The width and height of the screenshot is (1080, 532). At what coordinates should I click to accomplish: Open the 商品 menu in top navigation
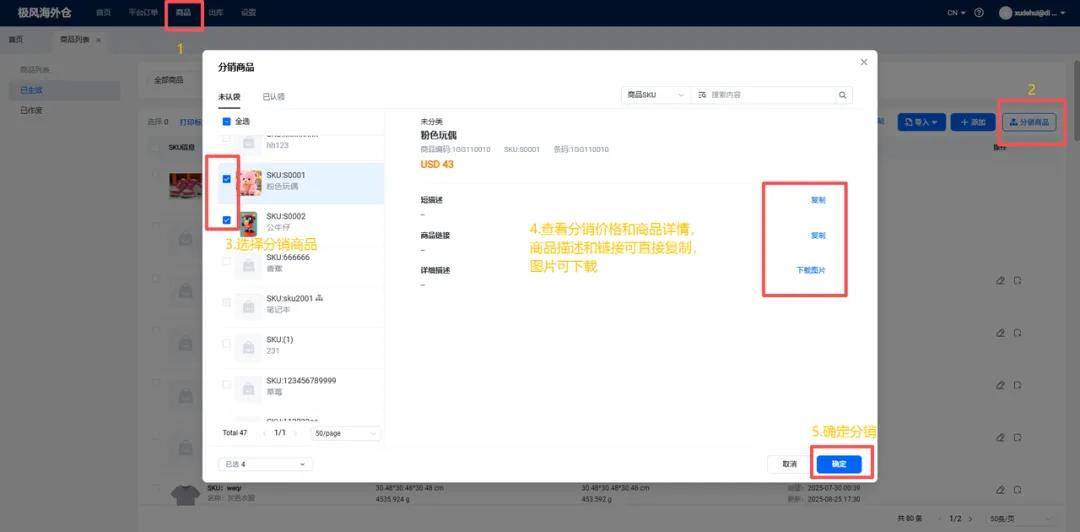[x=183, y=13]
